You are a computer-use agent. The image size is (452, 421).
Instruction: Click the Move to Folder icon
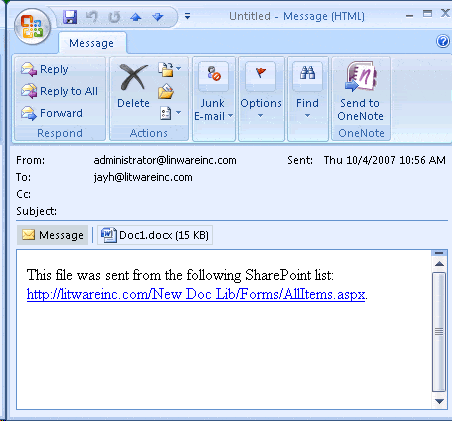click(x=165, y=69)
